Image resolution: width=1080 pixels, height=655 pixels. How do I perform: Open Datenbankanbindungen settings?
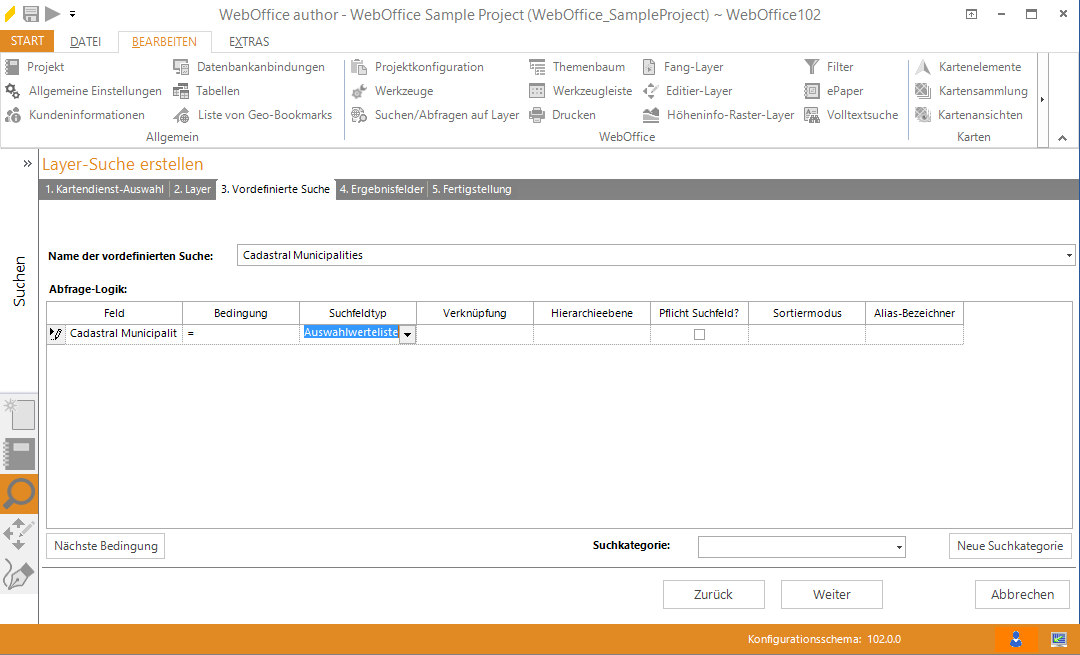coord(260,67)
